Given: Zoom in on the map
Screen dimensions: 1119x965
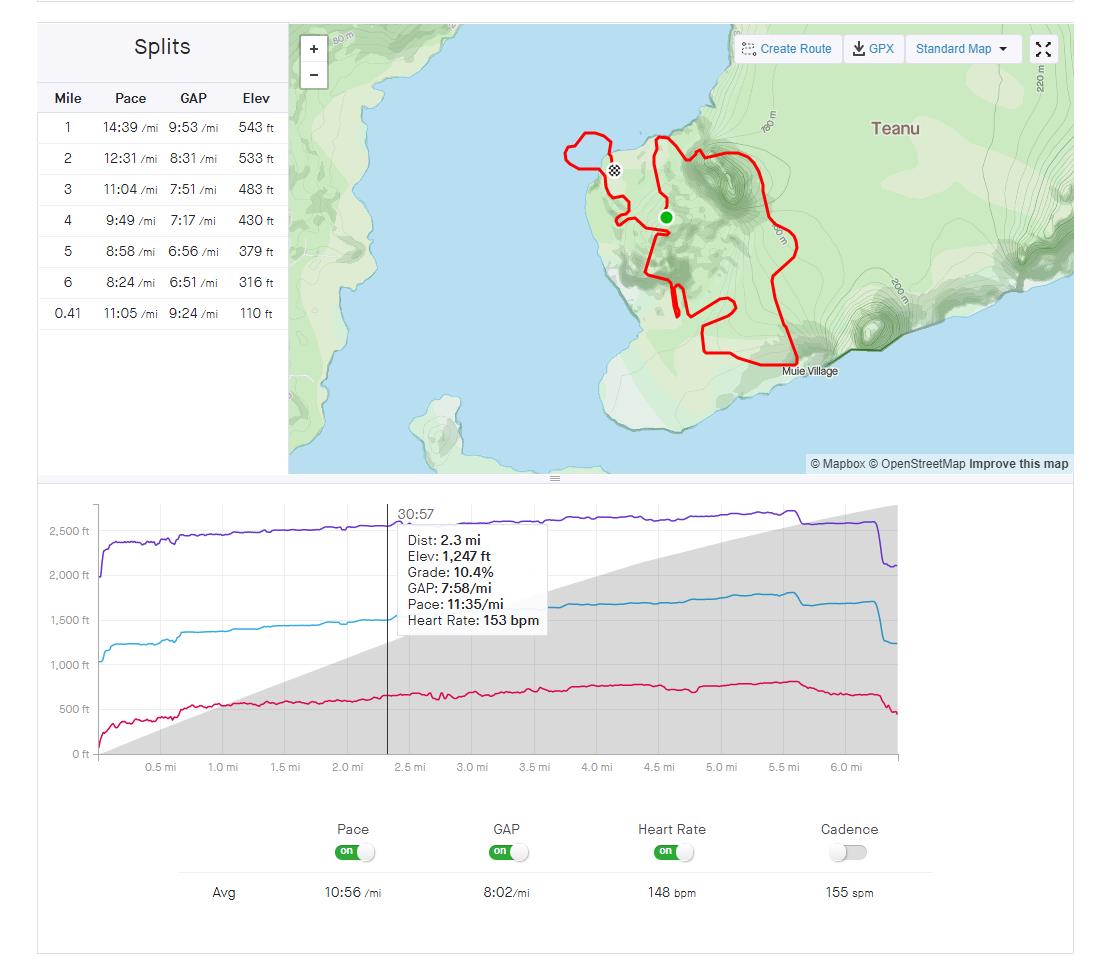Looking at the screenshot, I should click(314, 49).
